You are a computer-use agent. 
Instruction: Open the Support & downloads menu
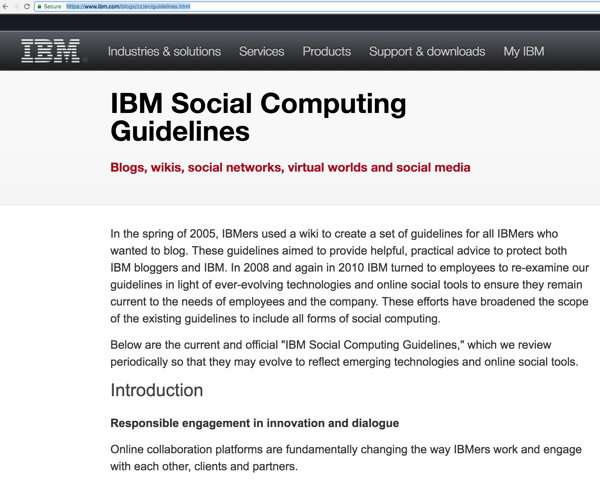click(x=427, y=51)
